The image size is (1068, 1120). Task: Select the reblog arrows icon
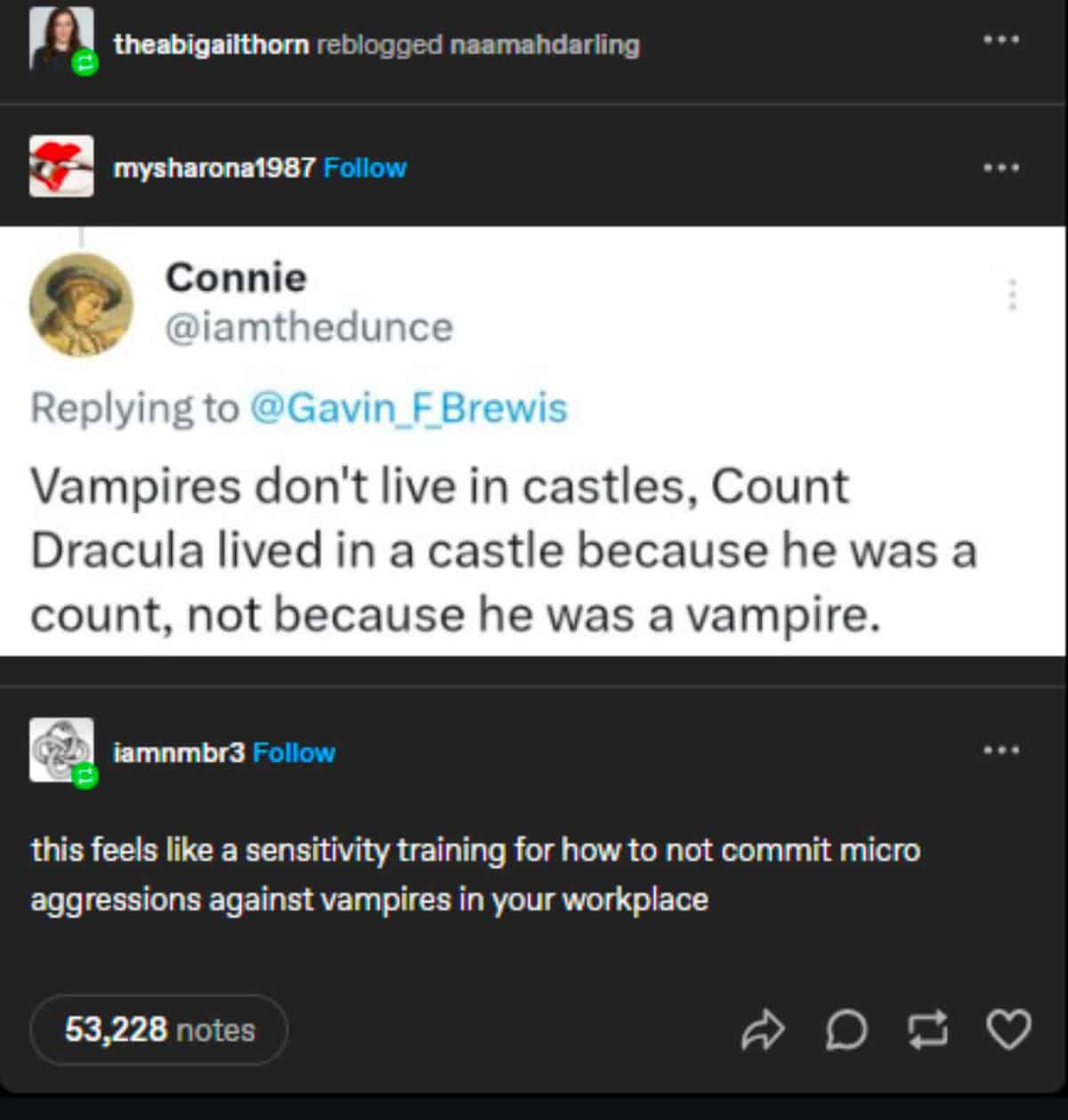click(x=927, y=1031)
